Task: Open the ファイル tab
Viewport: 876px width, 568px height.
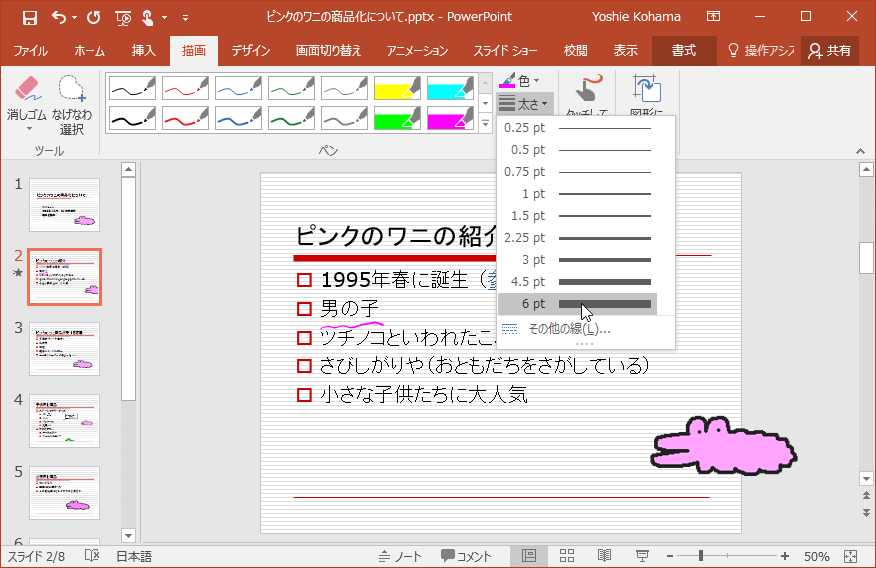Action: (x=31, y=51)
